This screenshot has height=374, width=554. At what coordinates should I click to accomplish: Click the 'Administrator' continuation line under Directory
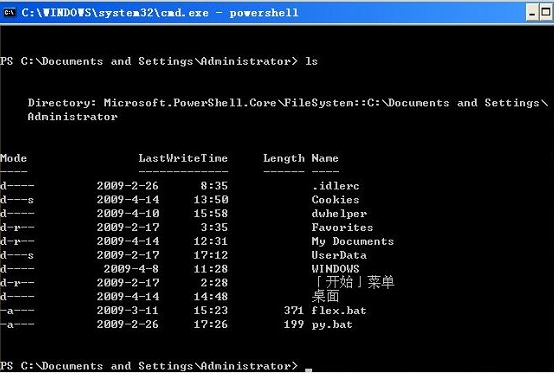[x=72, y=117]
